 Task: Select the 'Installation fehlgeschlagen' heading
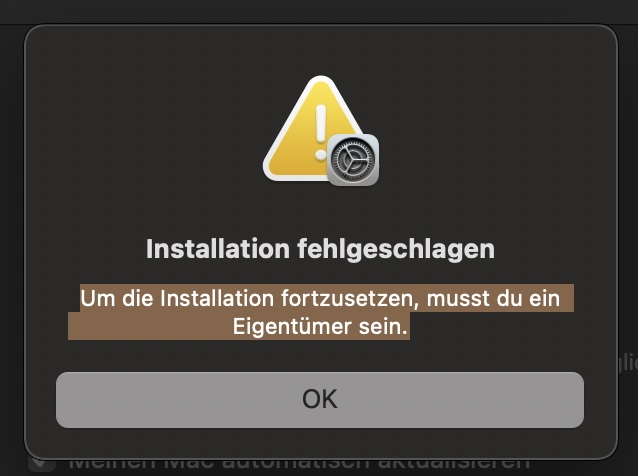320,249
